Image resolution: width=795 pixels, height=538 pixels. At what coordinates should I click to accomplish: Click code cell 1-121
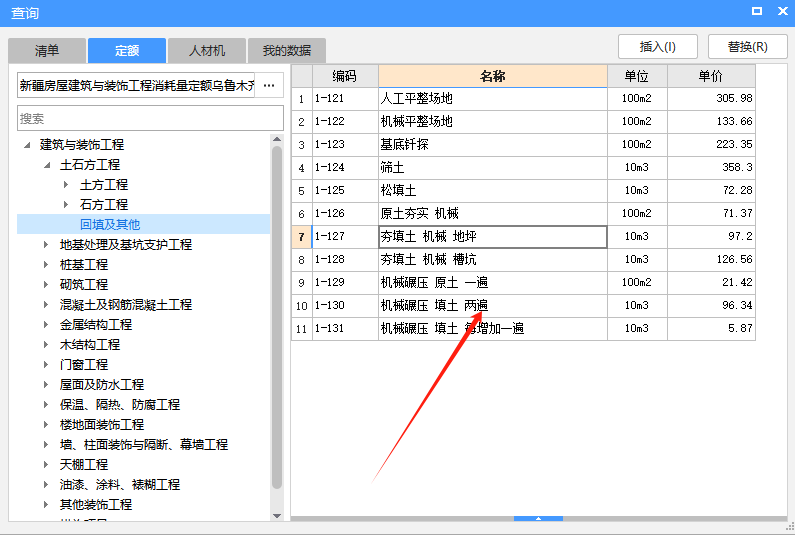click(x=345, y=99)
